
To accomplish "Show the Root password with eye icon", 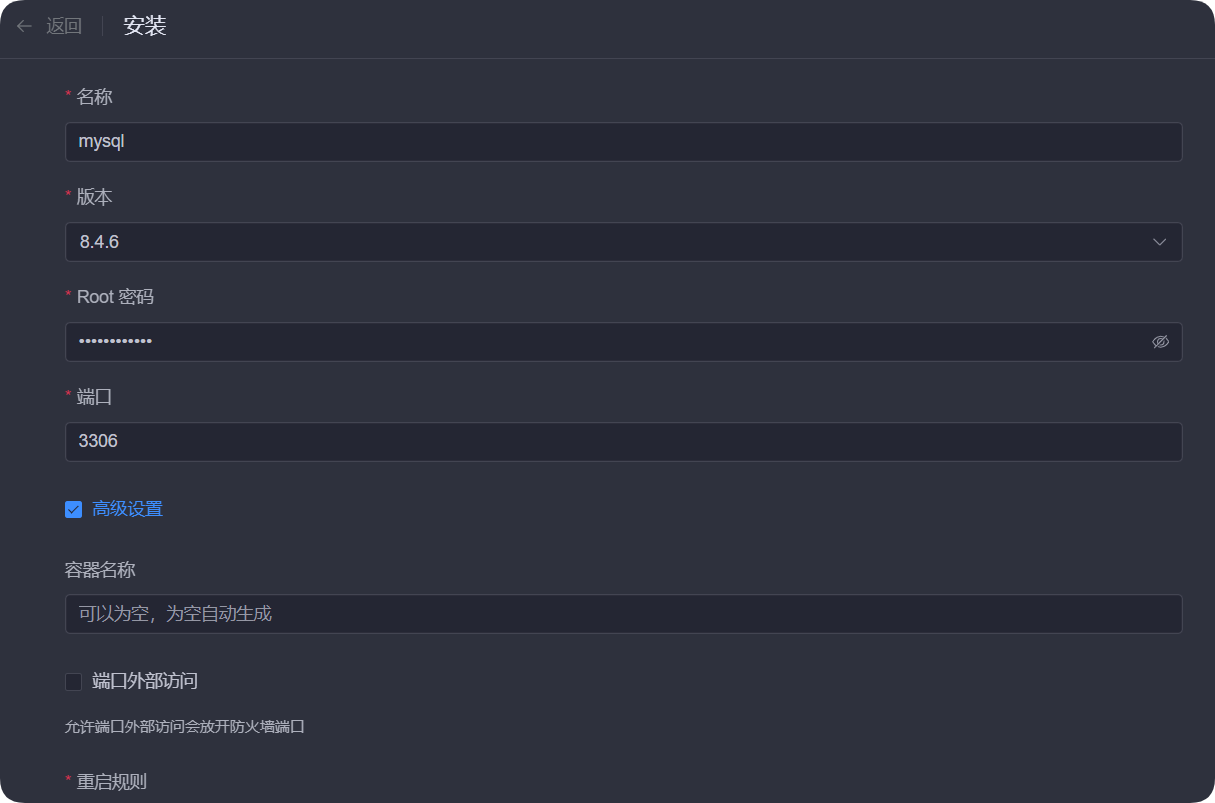I will pyautogui.click(x=1160, y=342).
